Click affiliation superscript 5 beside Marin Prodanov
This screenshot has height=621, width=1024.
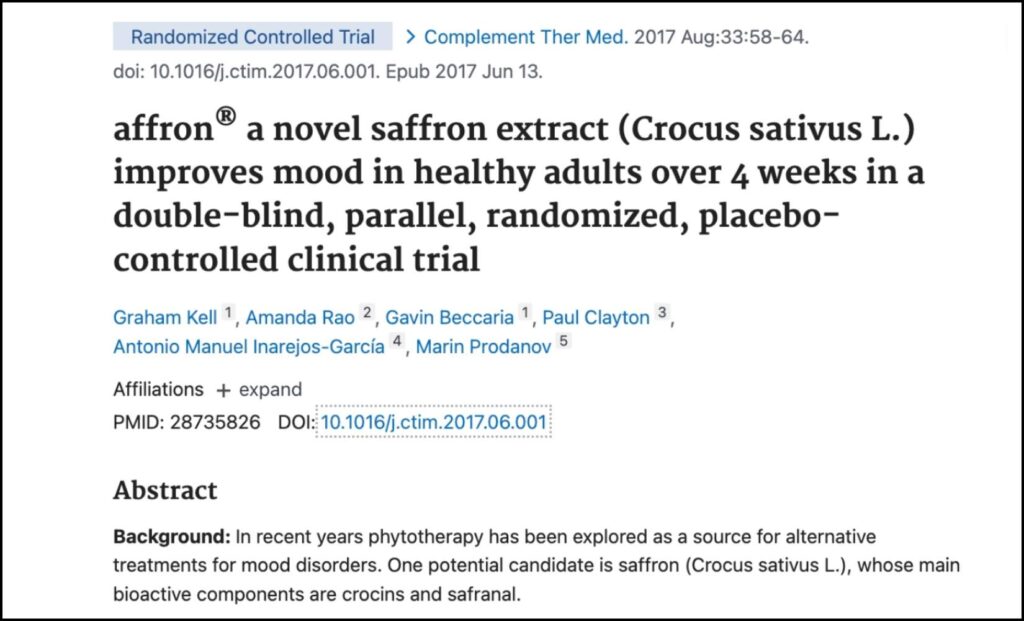[x=564, y=341]
